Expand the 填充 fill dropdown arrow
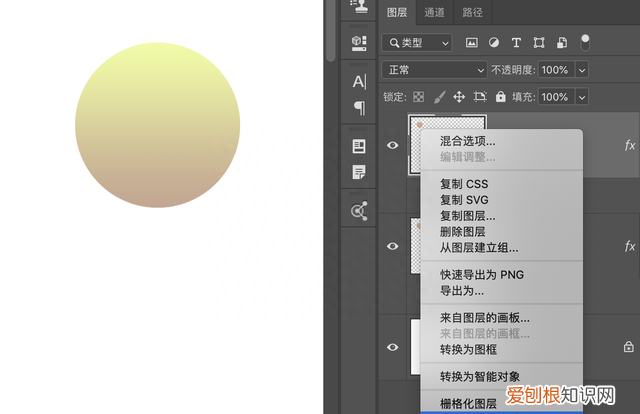The image size is (640, 414). (x=582, y=97)
